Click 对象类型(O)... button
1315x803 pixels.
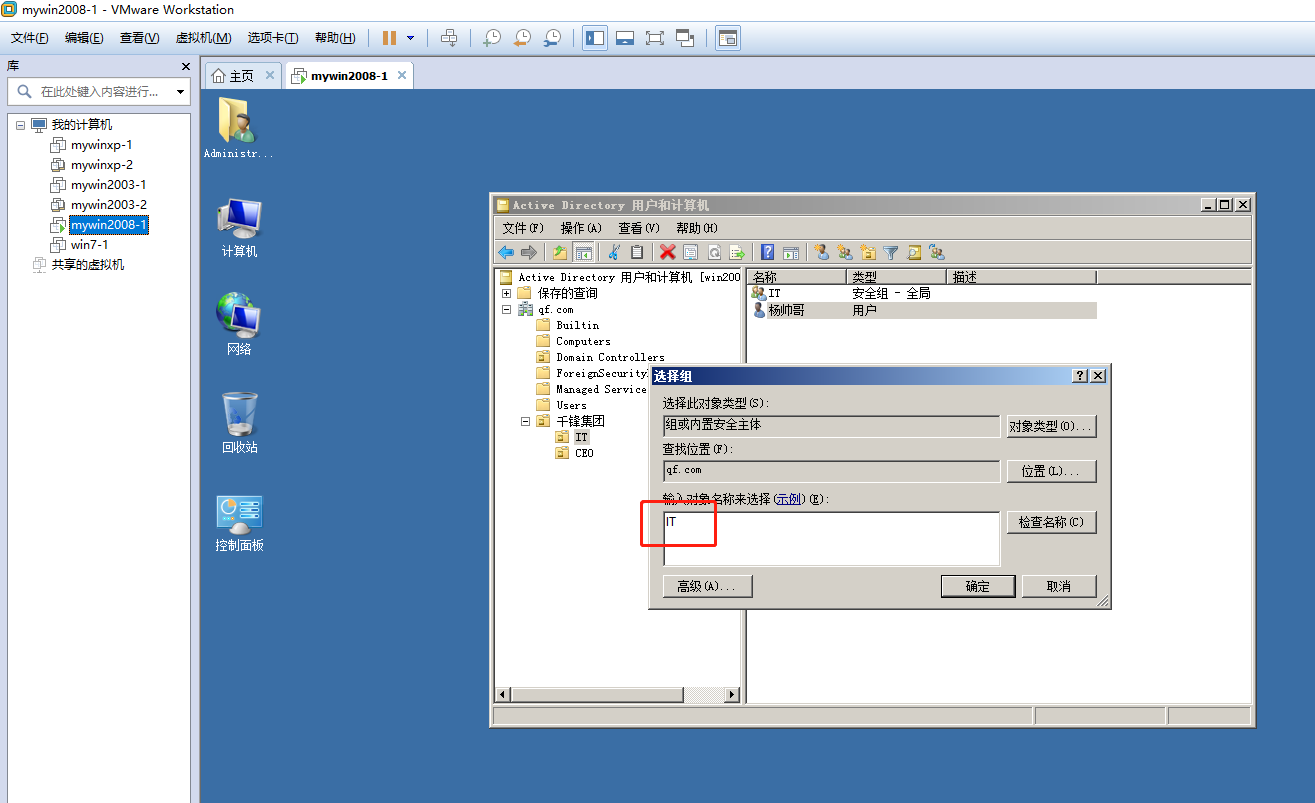pos(1051,426)
